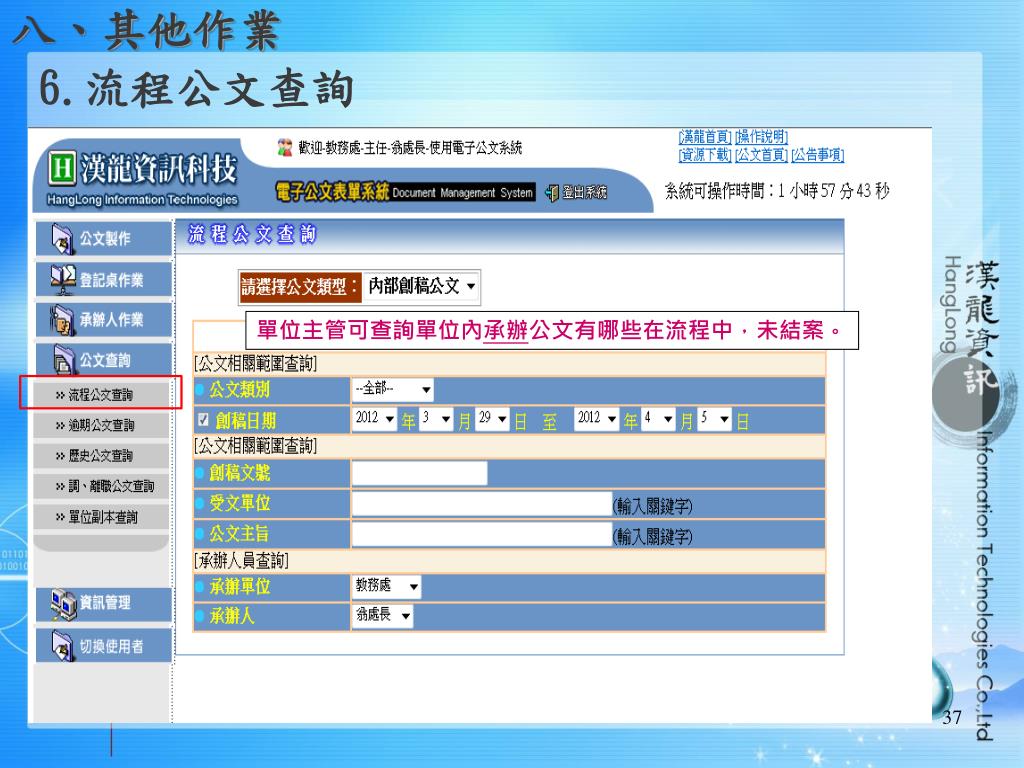Click the 資訊管理 computer icon
The image size is (1024, 768).
point(63,603)
